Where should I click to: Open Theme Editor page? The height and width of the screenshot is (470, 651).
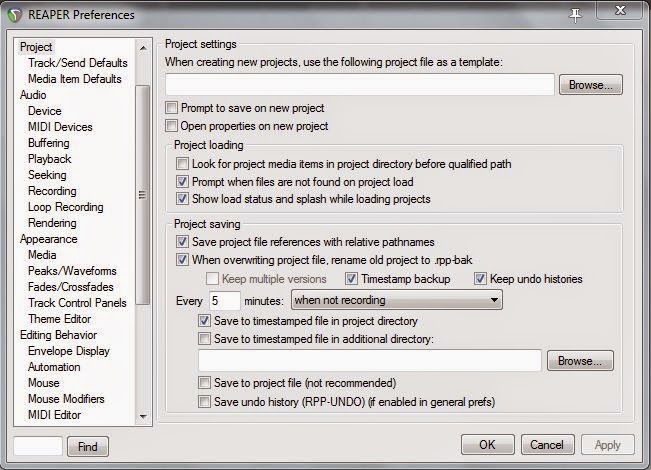click(59, 319)
